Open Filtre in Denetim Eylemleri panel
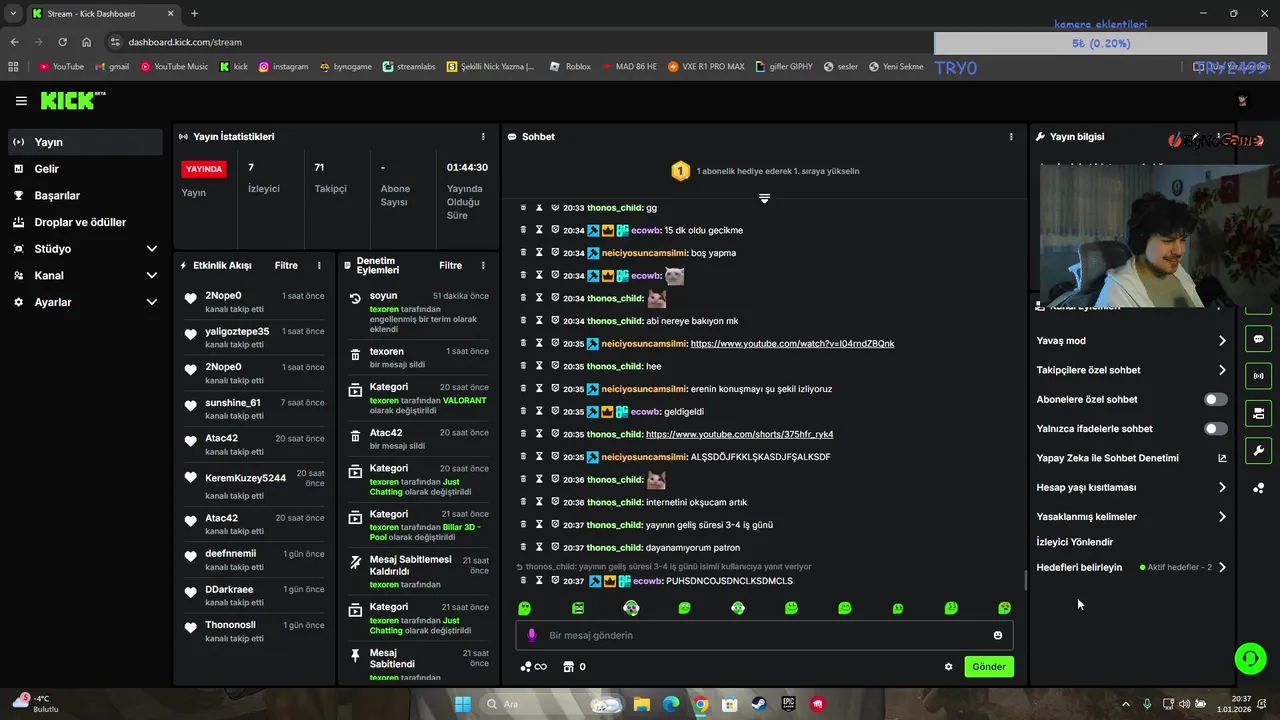1280x720 pixels. click(450, 266)
